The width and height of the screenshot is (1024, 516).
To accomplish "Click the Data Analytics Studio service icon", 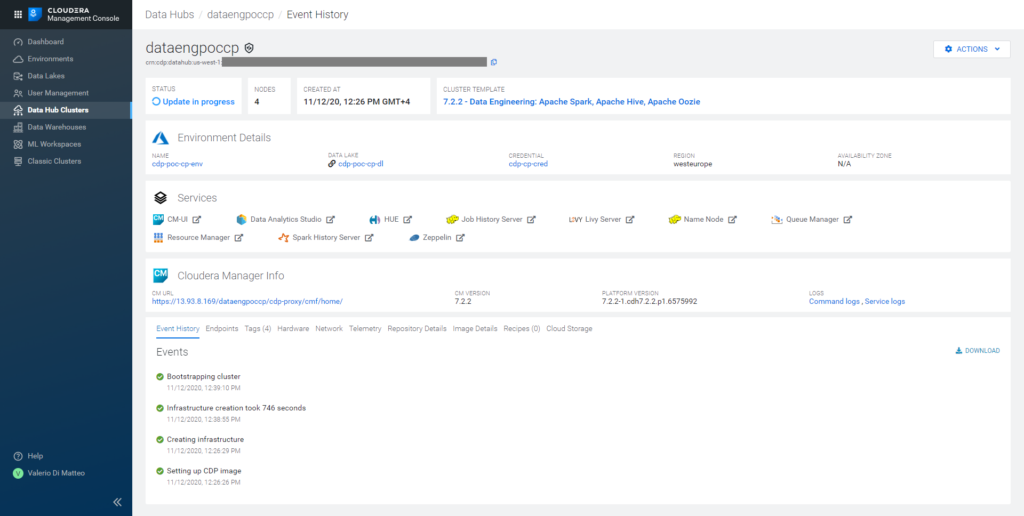I will pyautogui.click(x=242, y=219).
